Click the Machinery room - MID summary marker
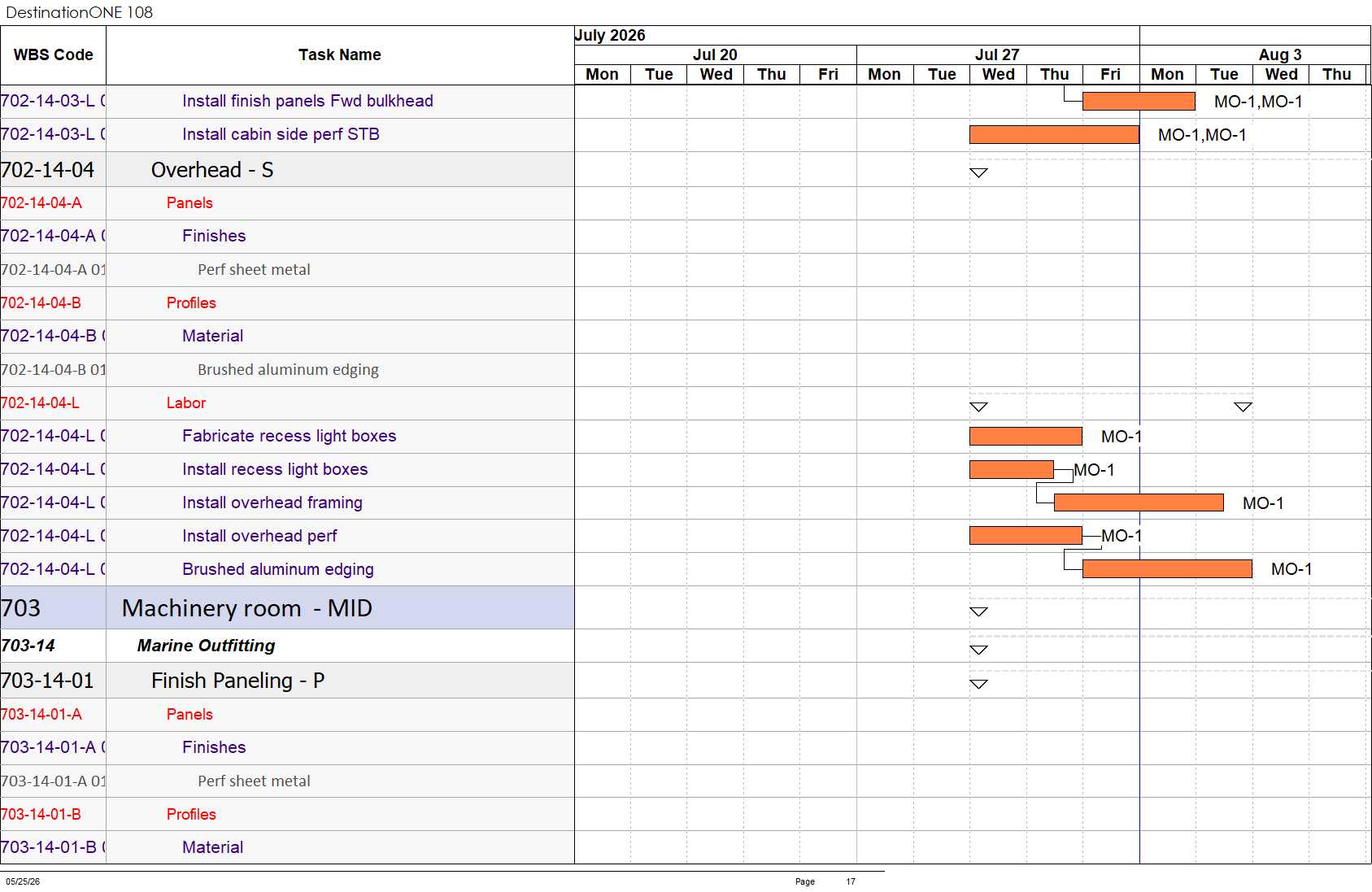Image resolution: width=1372 pixels, height=892 pixels. (x=978, y=611)
